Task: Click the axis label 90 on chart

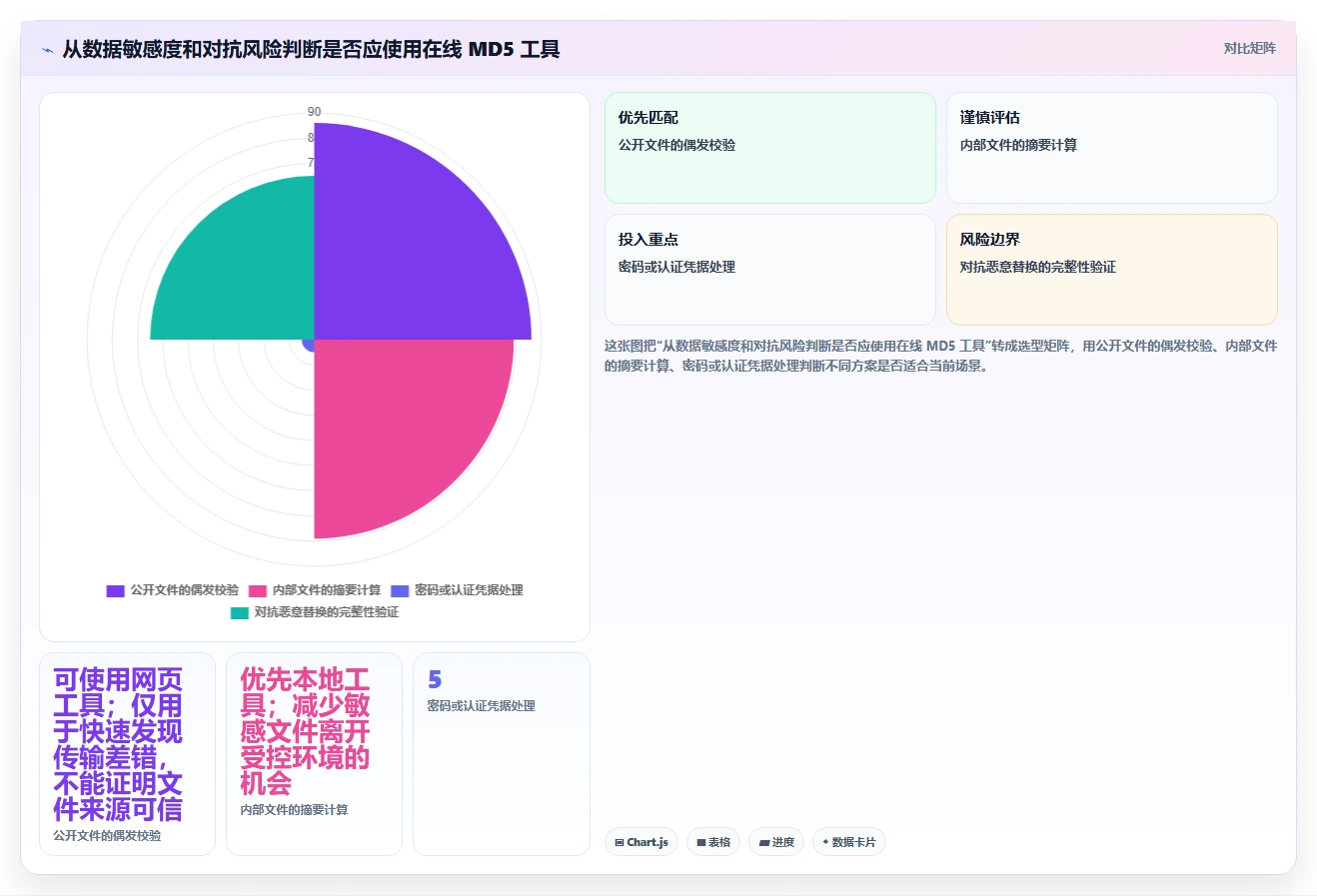Action: [x=314, y=112]
